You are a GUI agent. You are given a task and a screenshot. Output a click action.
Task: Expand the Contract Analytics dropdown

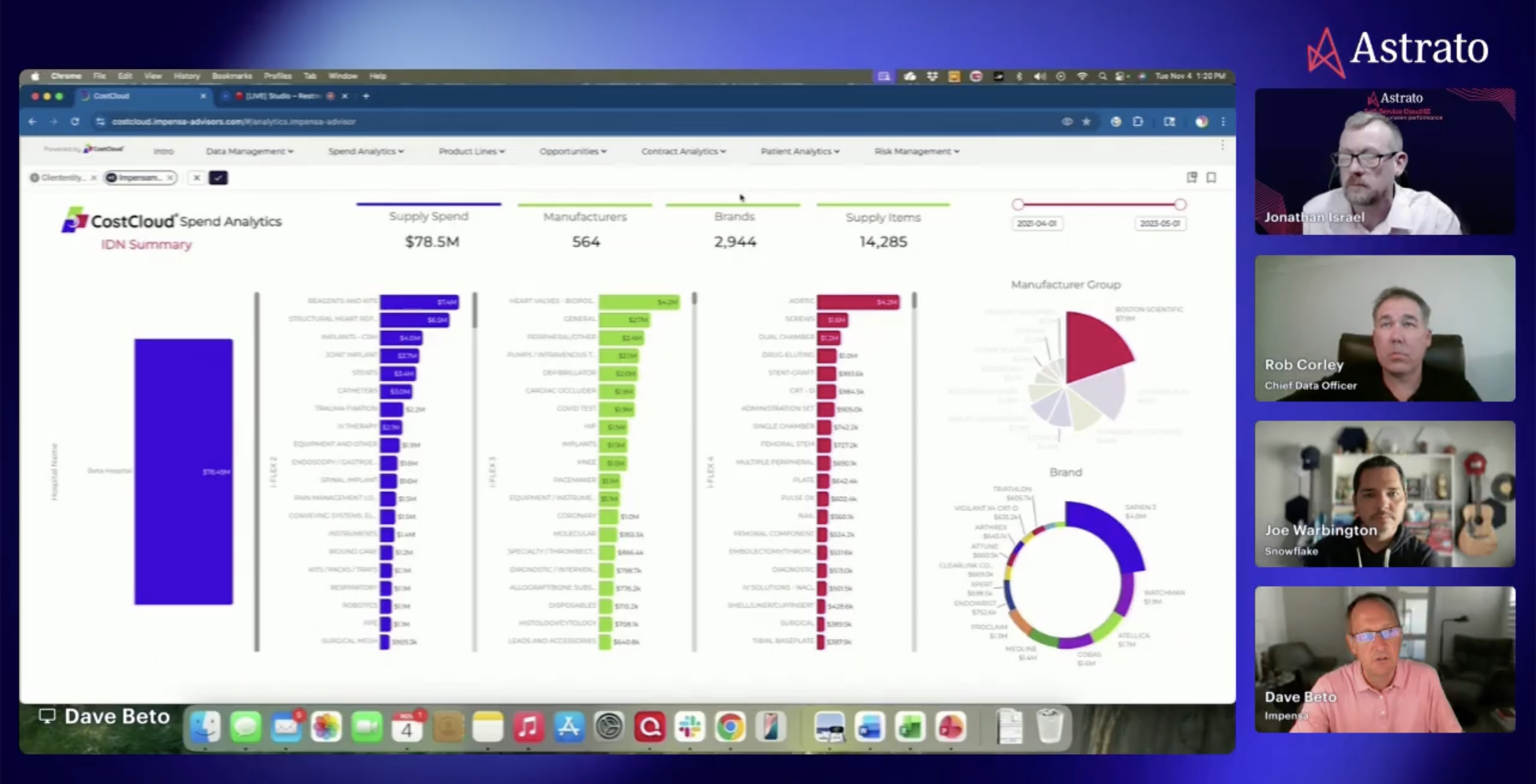(683, 151)
